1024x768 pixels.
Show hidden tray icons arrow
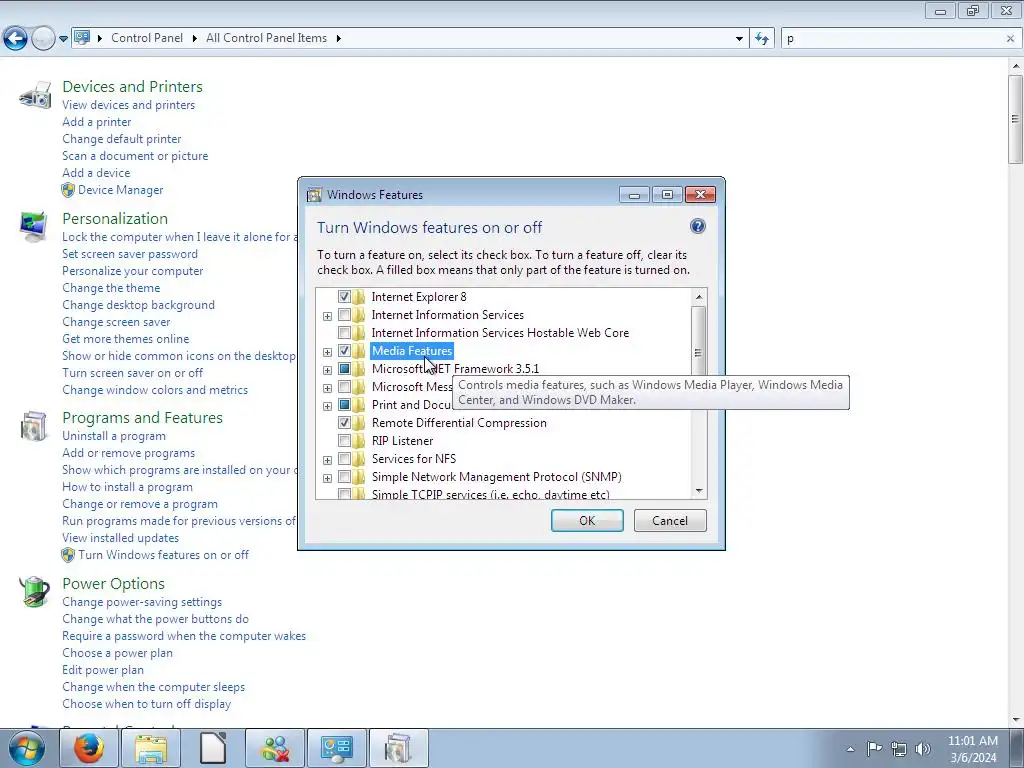tap(850, 749)
